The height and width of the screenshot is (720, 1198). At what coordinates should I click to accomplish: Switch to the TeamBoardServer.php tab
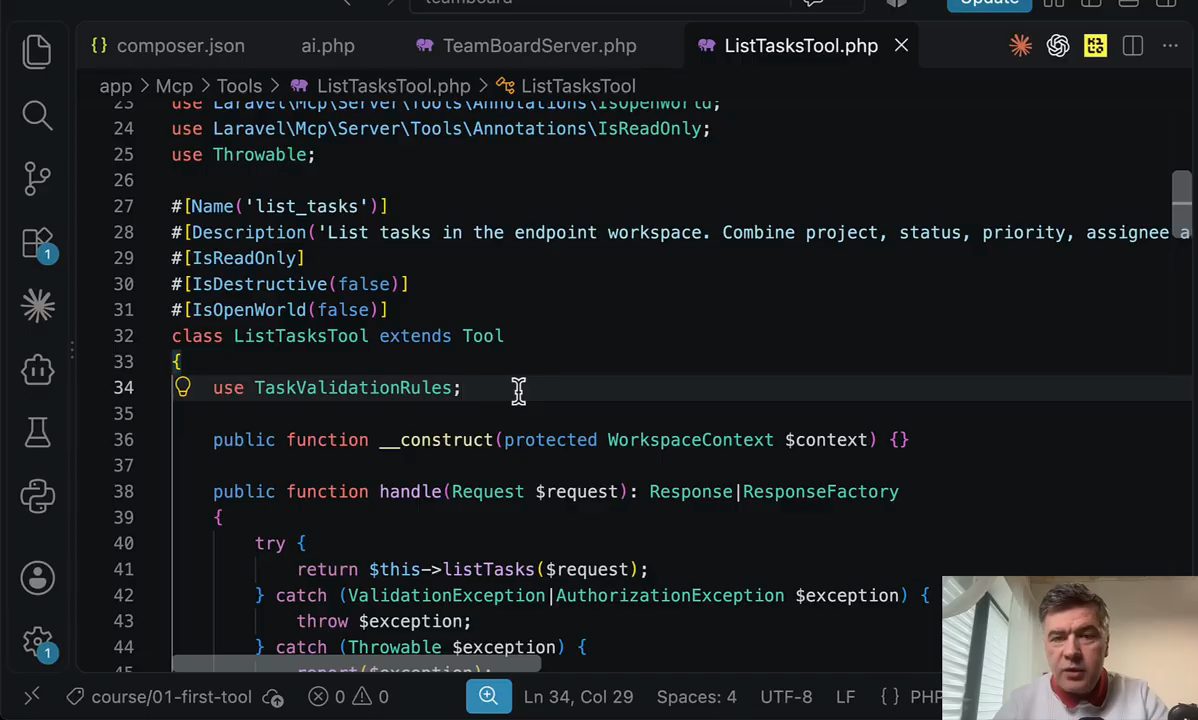pyautogui.click(x=526, y=46)
